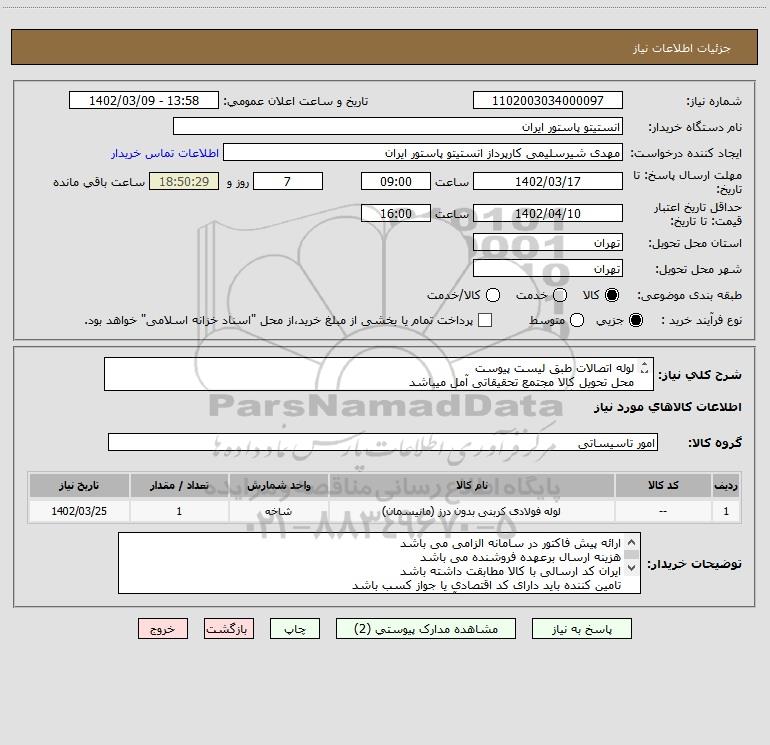Select the جزیی purchase type radio
The image size is (770, 745).
tap(636, 320)
